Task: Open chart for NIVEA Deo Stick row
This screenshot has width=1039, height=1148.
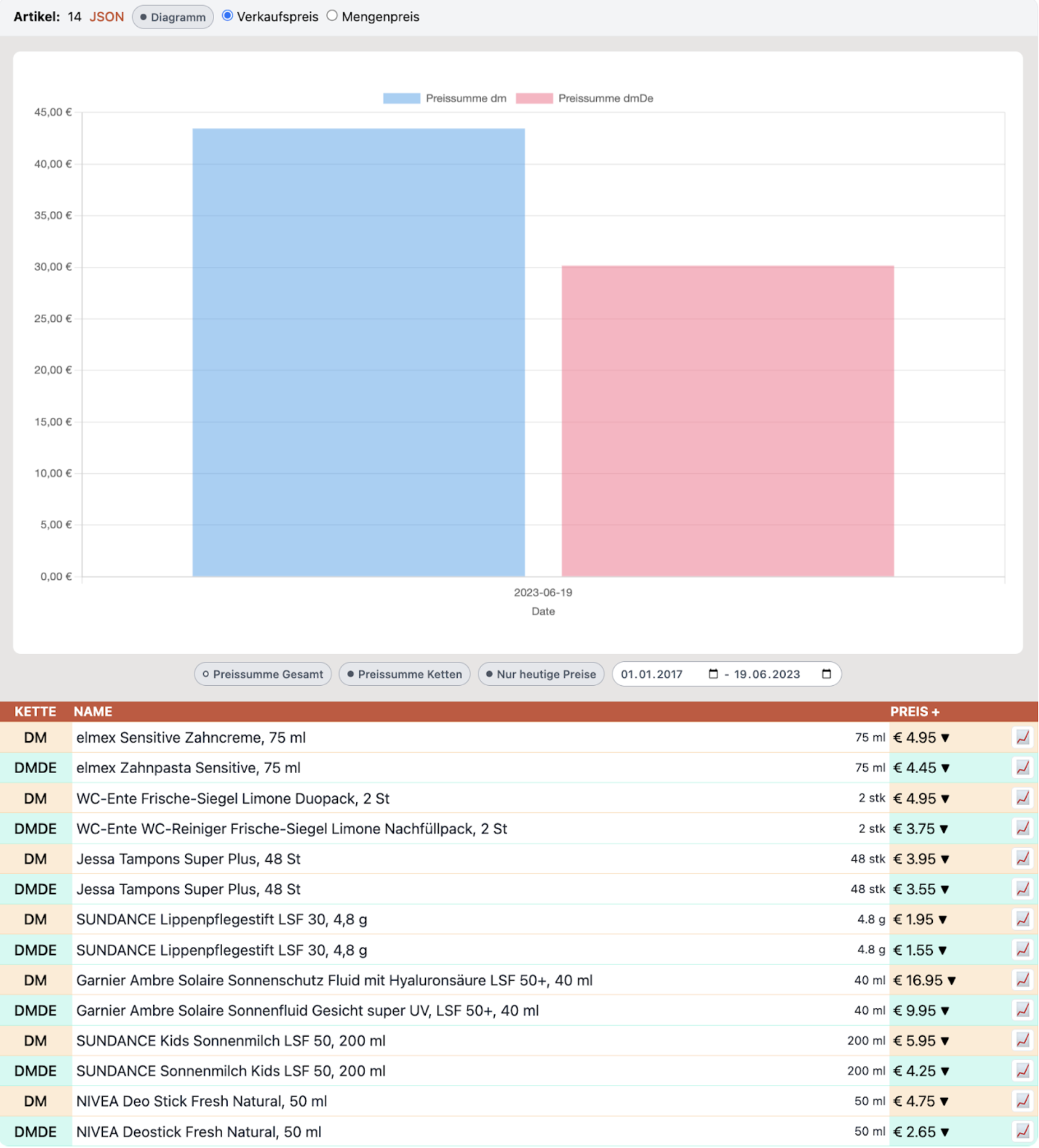Action: click(x=1023, y=1101)
